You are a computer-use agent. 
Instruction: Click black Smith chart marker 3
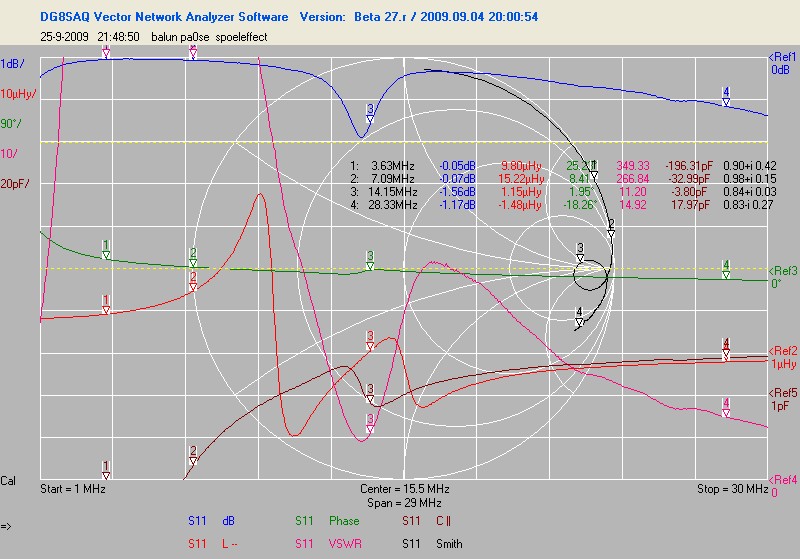580,252
